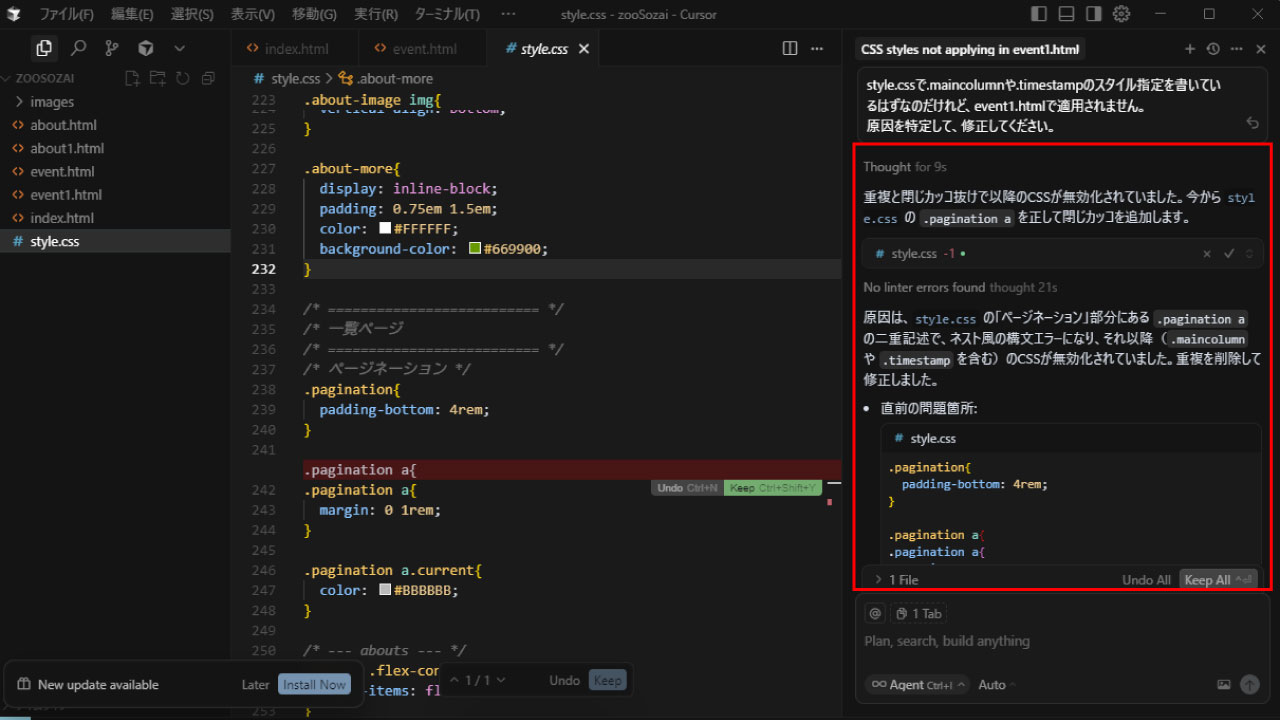Image resolution: width=1280 pixels, height=720 pixels.
Task: Start a new chat with plus icon
Action: [x=1190, y=49]
